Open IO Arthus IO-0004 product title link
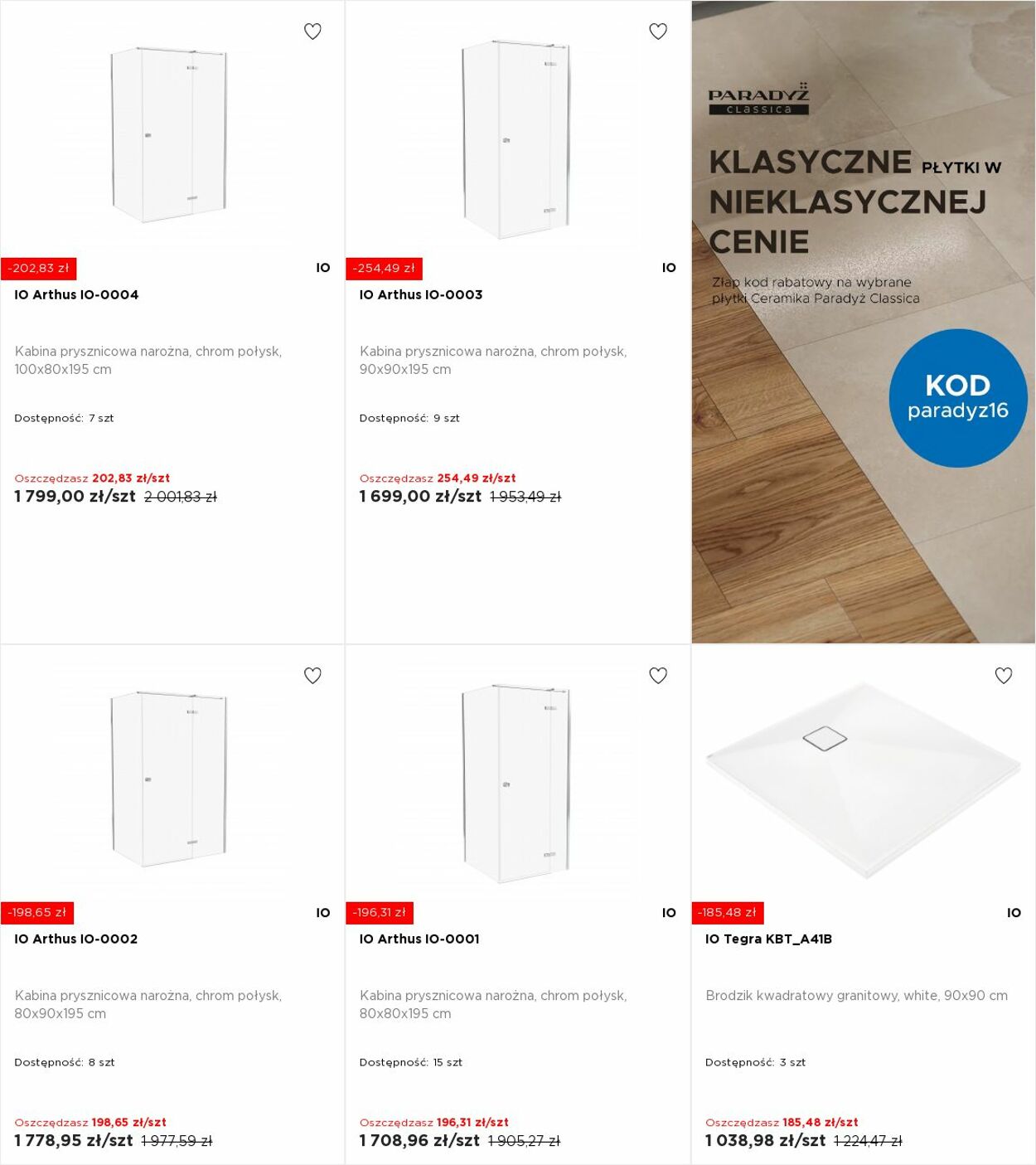This screenshot has width=1036, height=1165. point(76,294)
